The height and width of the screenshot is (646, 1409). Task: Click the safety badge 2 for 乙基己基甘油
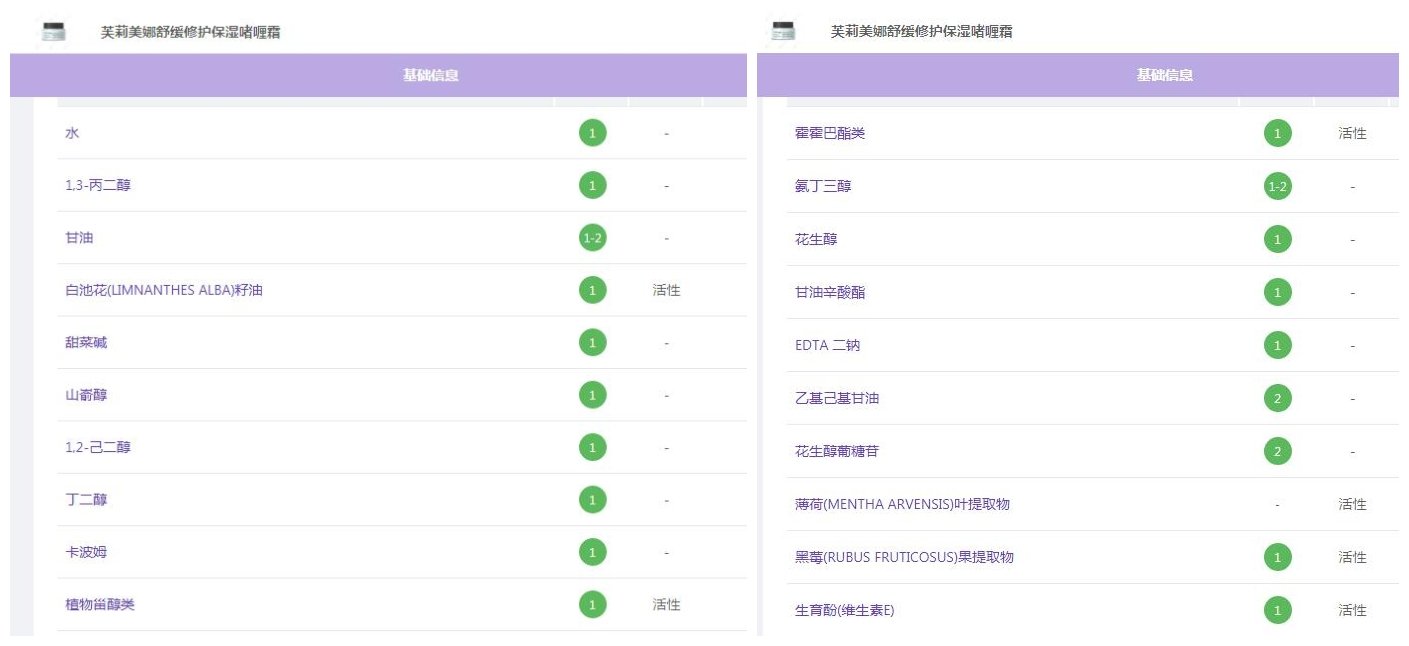(x=1277, y=398)
